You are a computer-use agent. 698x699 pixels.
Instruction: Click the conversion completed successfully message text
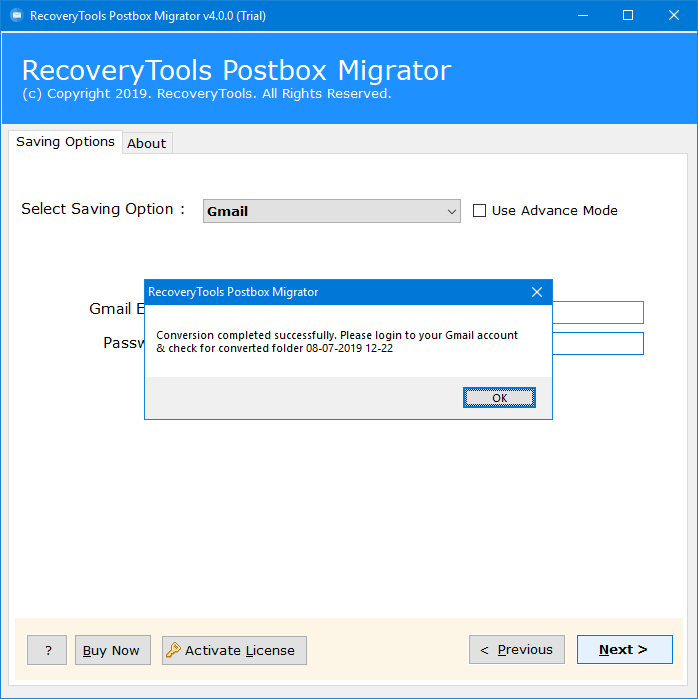click(337, 341)
